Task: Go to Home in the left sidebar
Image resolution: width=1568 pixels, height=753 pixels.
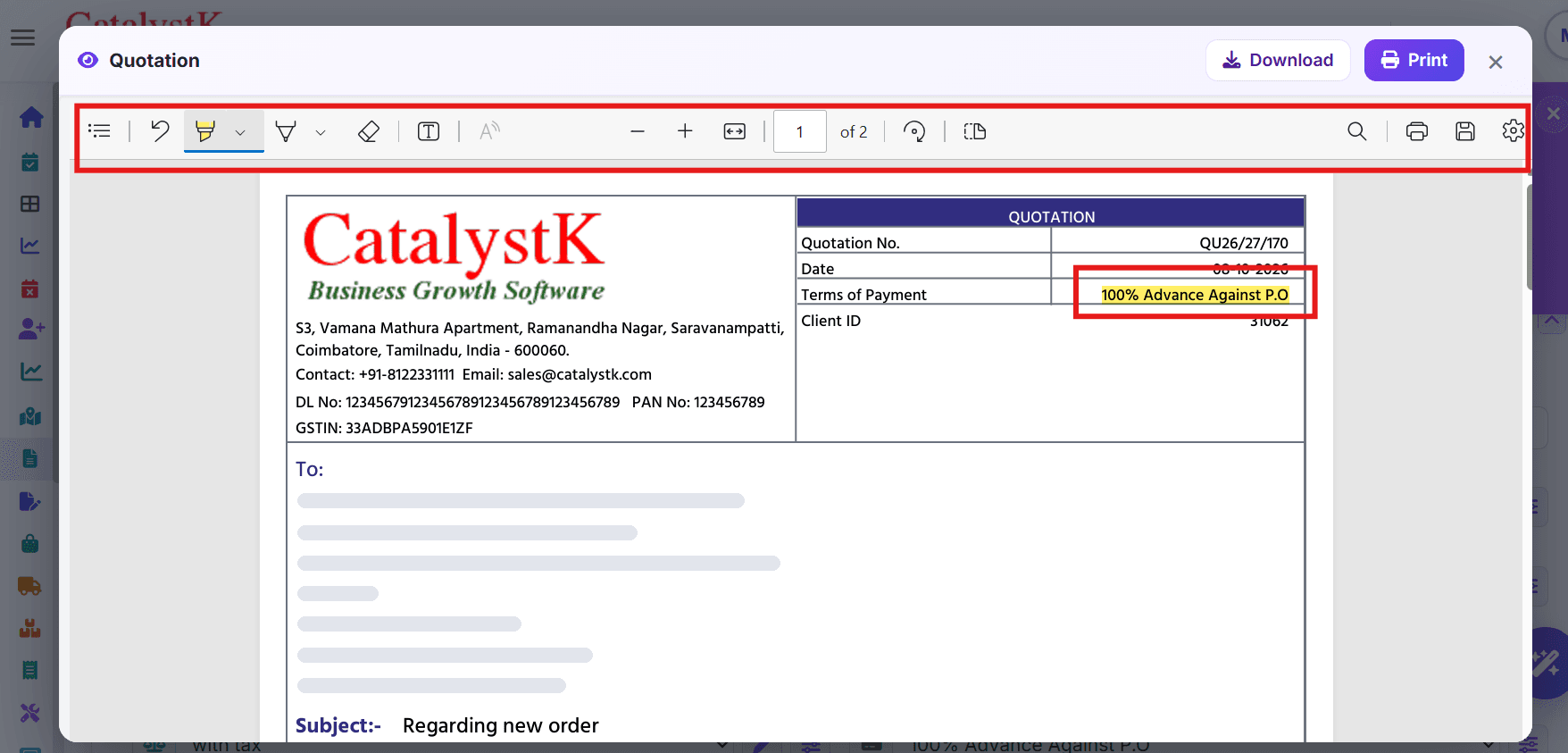Action: click(x=31, y=117)
